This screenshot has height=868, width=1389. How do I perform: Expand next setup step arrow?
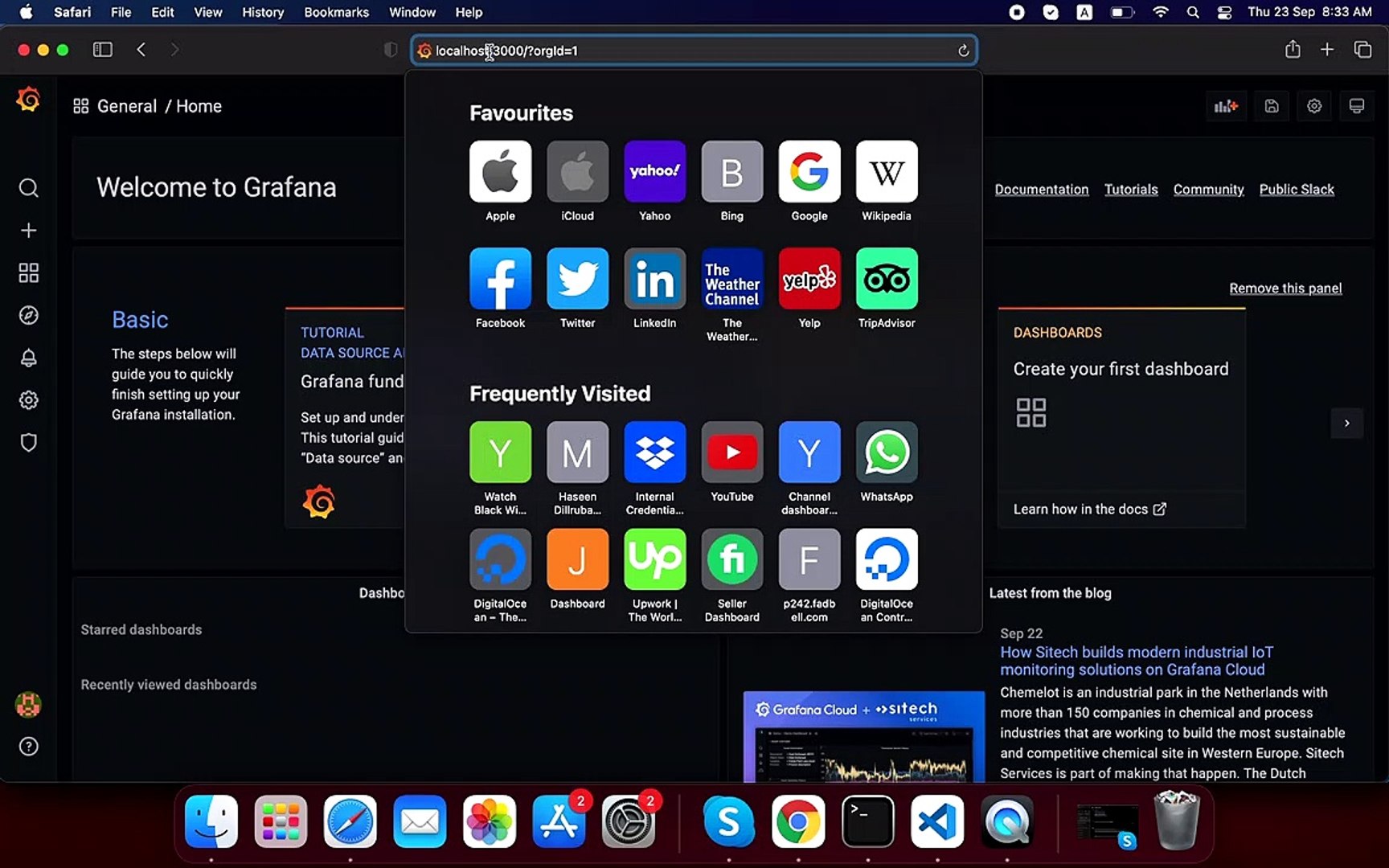click(x=1347, y=423)
